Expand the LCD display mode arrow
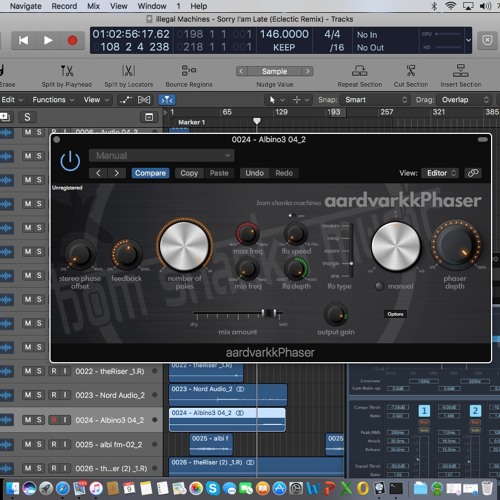 [468, 40]
